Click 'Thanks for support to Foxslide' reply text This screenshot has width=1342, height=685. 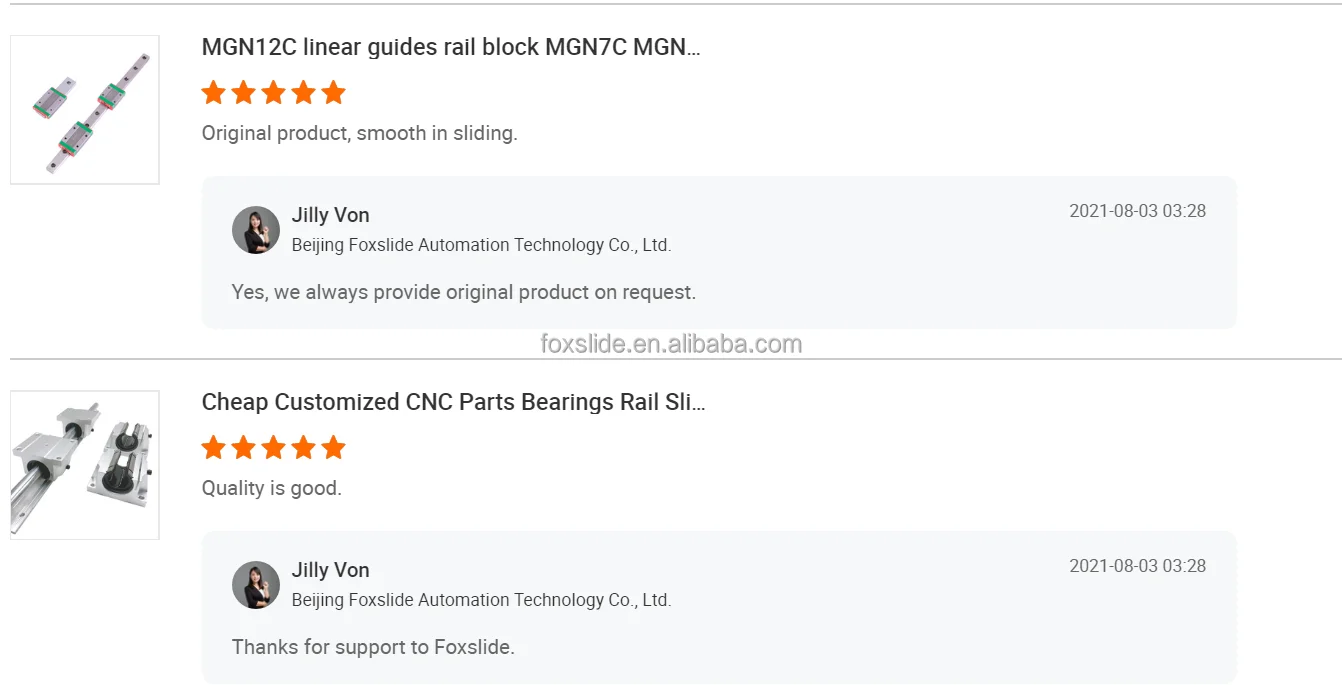click(373, 647)
